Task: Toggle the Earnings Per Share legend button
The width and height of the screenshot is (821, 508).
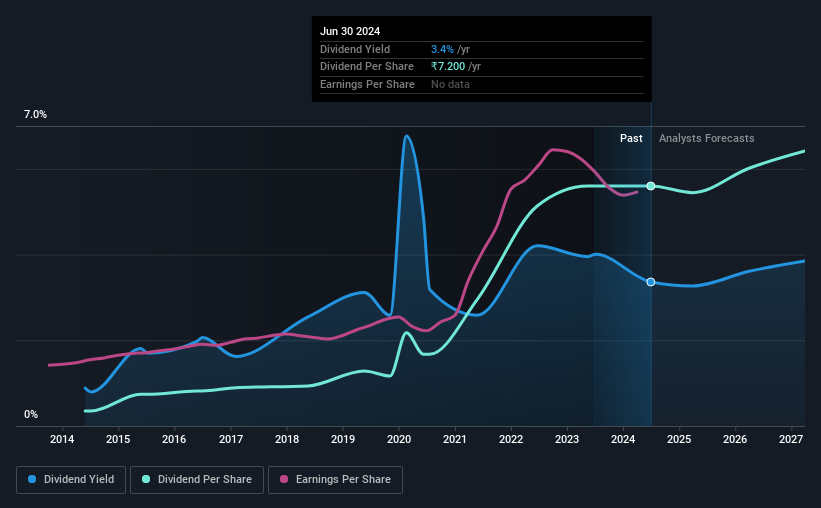Action: pos(335,480)
